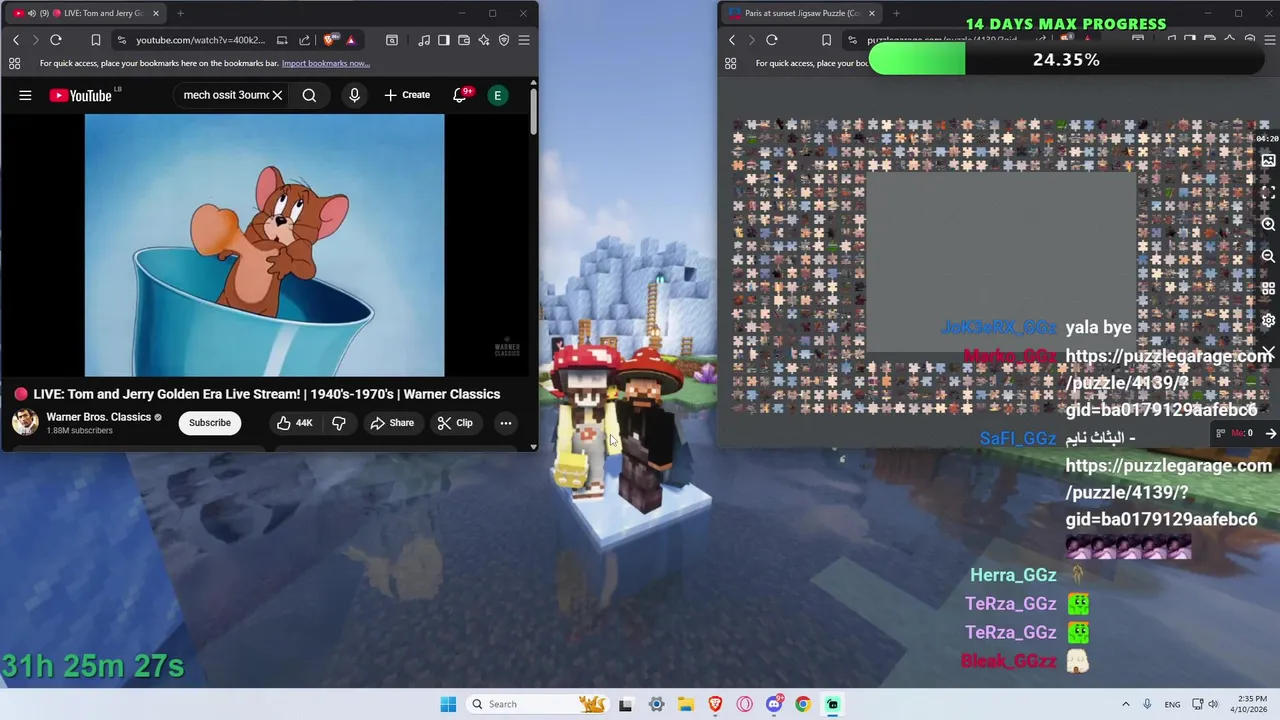Open Google Chrome from the taskbar

803,704
